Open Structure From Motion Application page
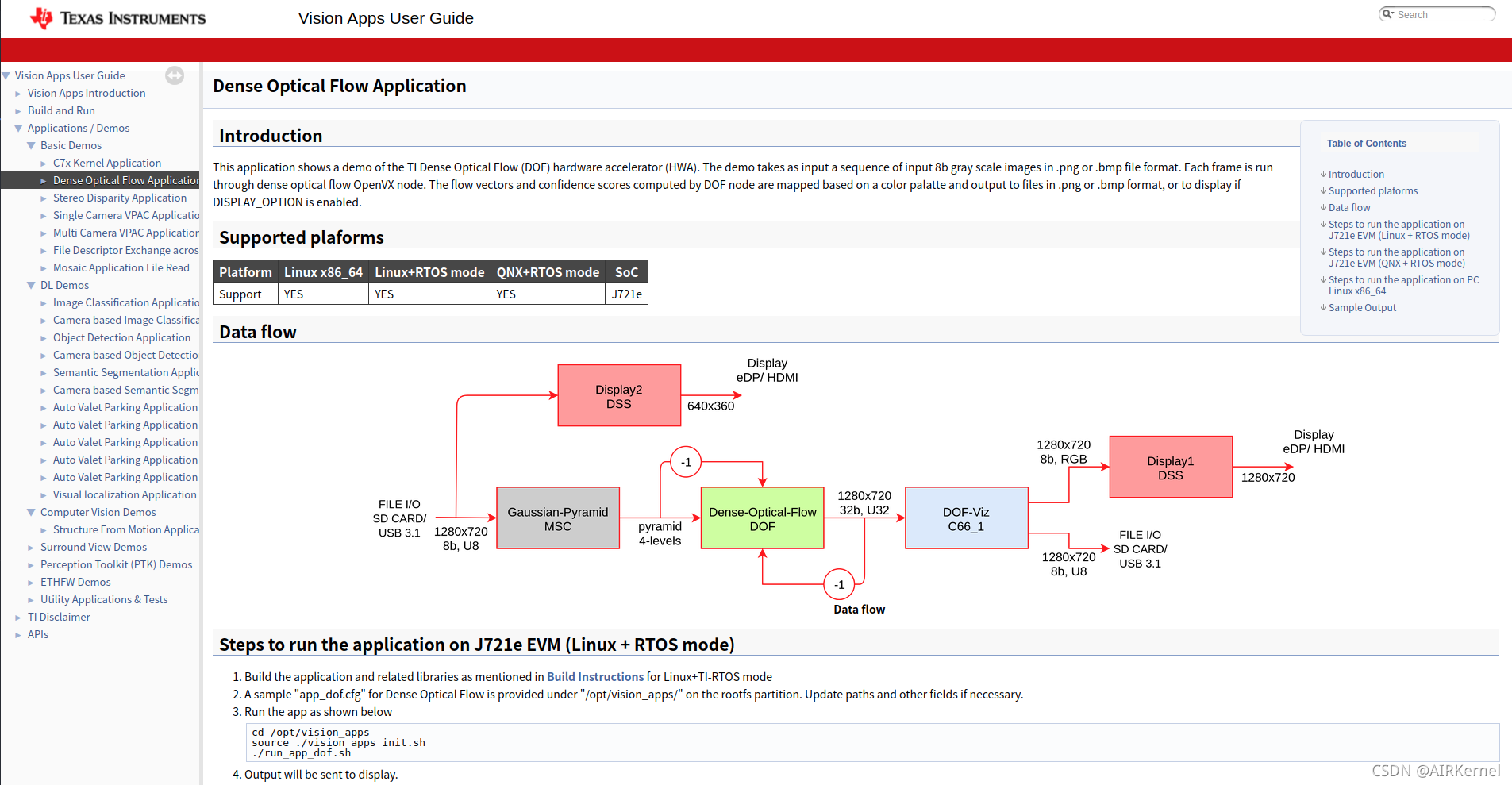 click(x=126, y=529)
